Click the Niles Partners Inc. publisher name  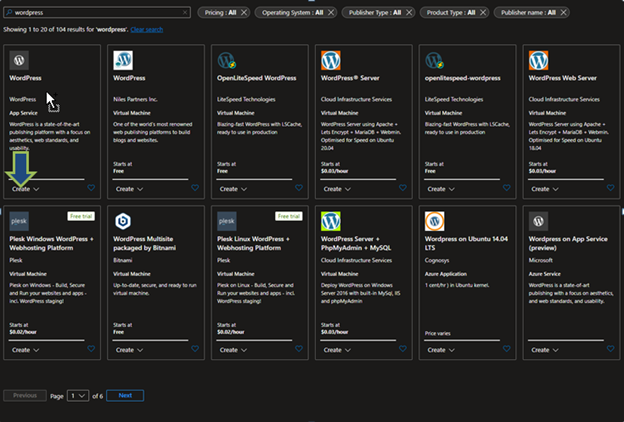point(135,99)
